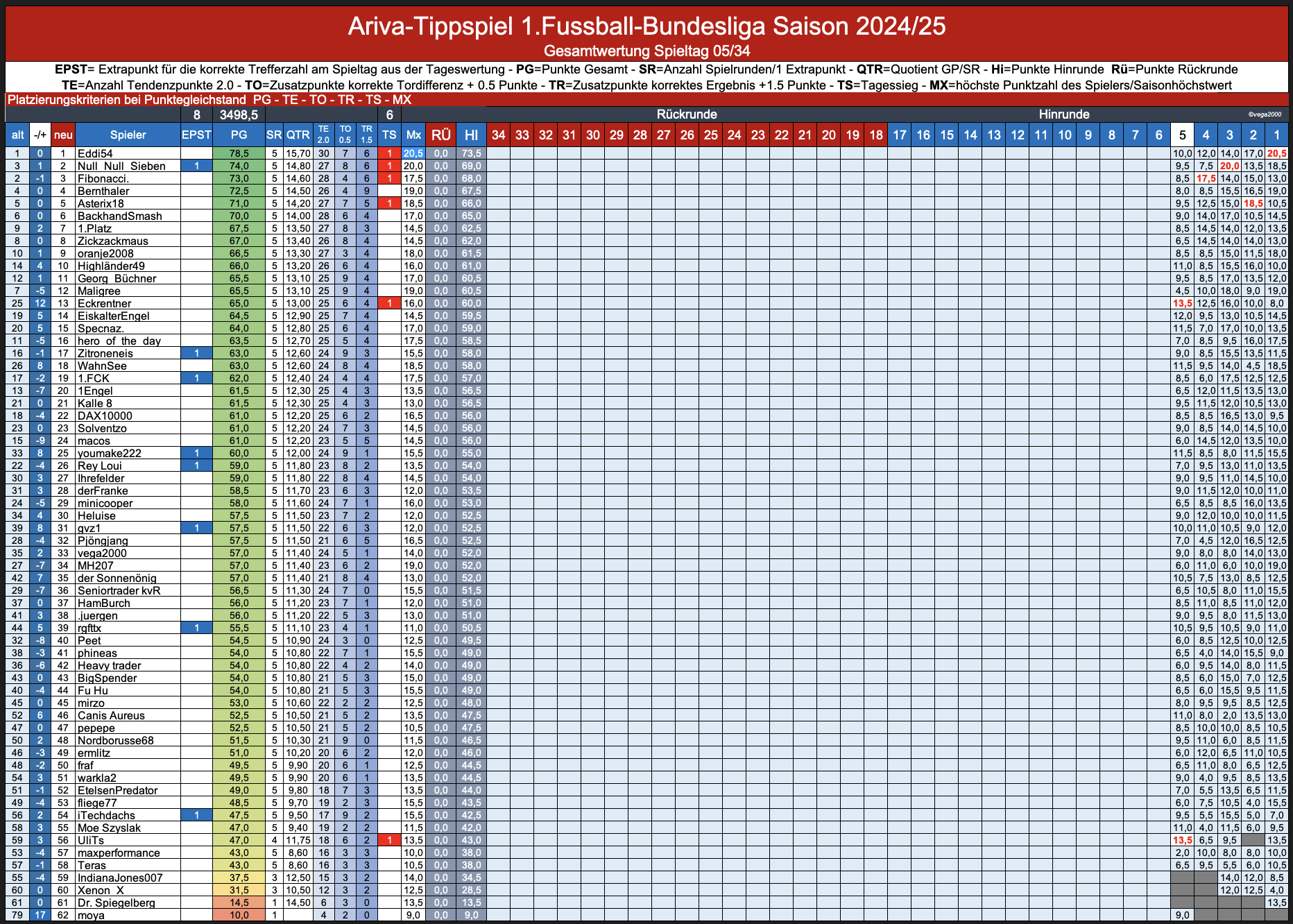The image size is (1293, 924).
Task: Click the 'Spieler' column header
Action: [x=128, y=135]
